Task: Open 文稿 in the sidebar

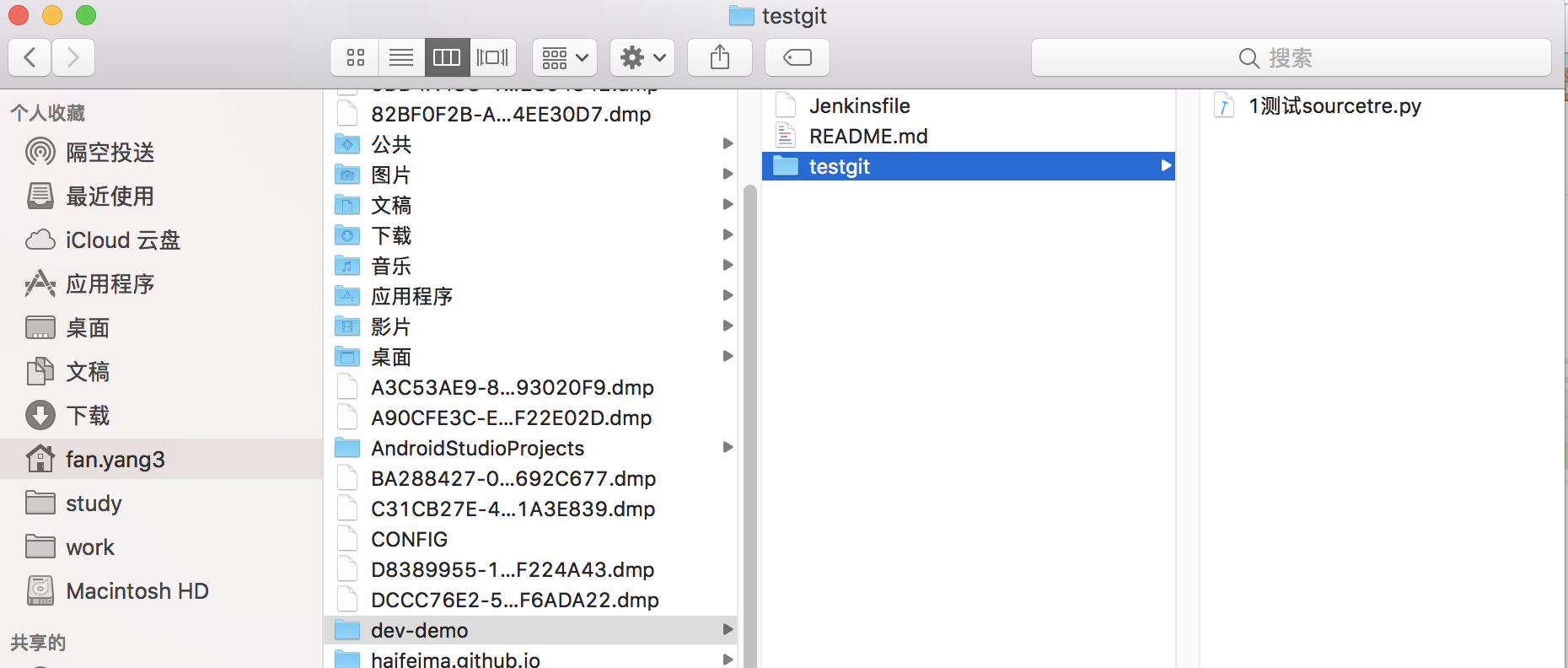Action: (161, 371)
